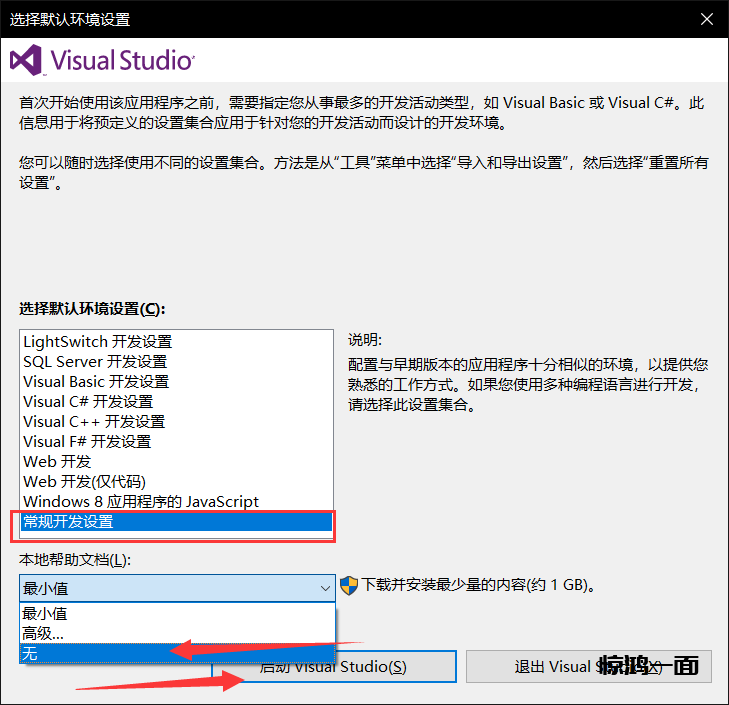Viewport: 729px width, 705px height.
Task: Choose Visual C# 开发设置
Action: click(88, 402)
